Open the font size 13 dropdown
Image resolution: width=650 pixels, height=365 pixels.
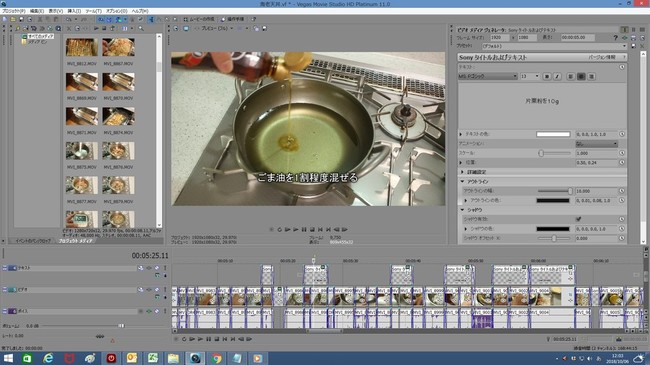(x=537, y=76)
